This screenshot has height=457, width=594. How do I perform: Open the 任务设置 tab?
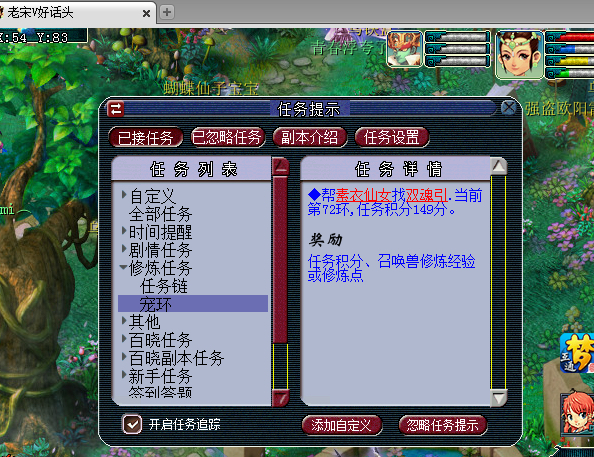392,137
